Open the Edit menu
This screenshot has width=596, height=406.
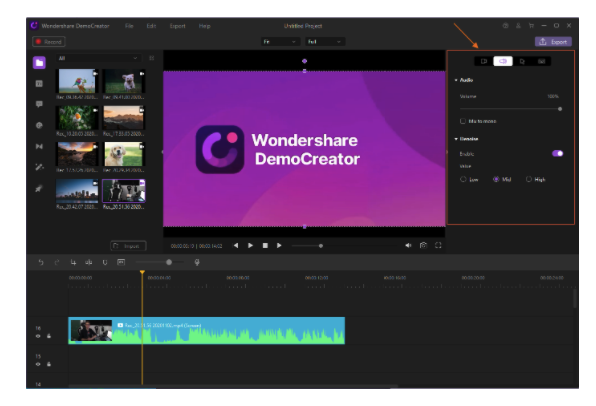tap(151, 26)
